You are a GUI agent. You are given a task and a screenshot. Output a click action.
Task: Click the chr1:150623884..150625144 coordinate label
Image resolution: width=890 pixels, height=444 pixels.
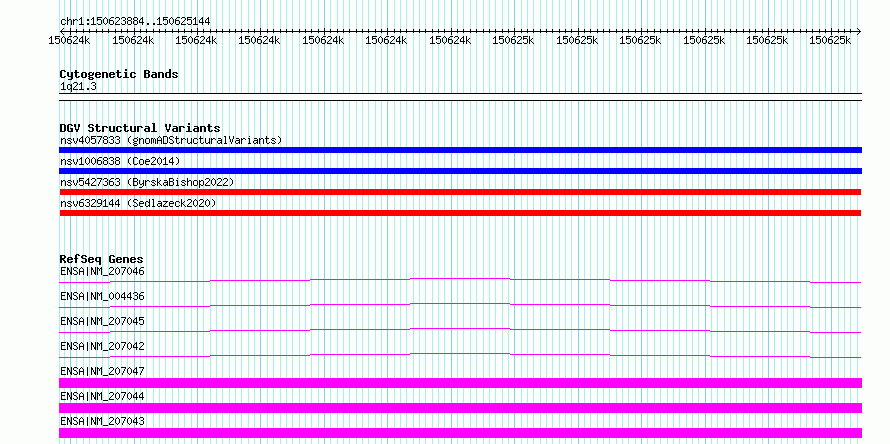pyautogui.click(x=135, y=21)
